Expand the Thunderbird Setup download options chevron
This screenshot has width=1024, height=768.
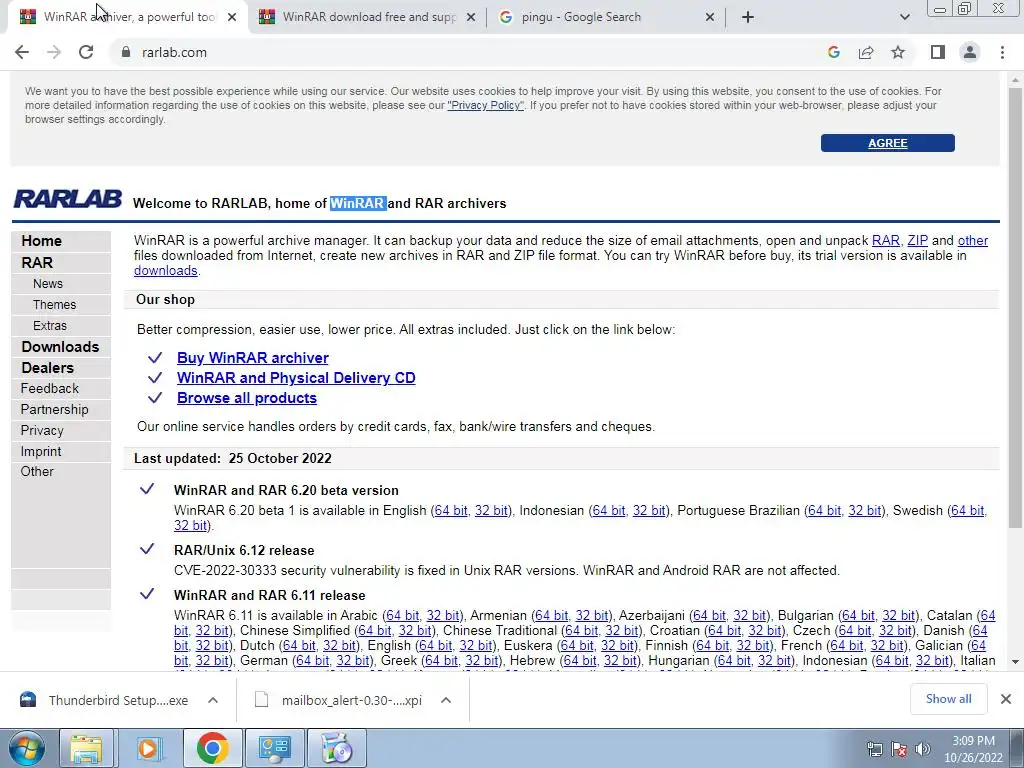(213, 700)
